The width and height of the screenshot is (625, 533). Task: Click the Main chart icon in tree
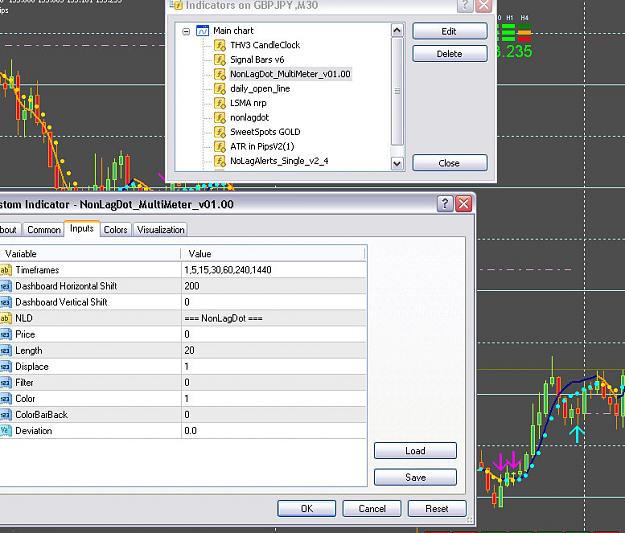pyautogui.click(x=202, y=31)
